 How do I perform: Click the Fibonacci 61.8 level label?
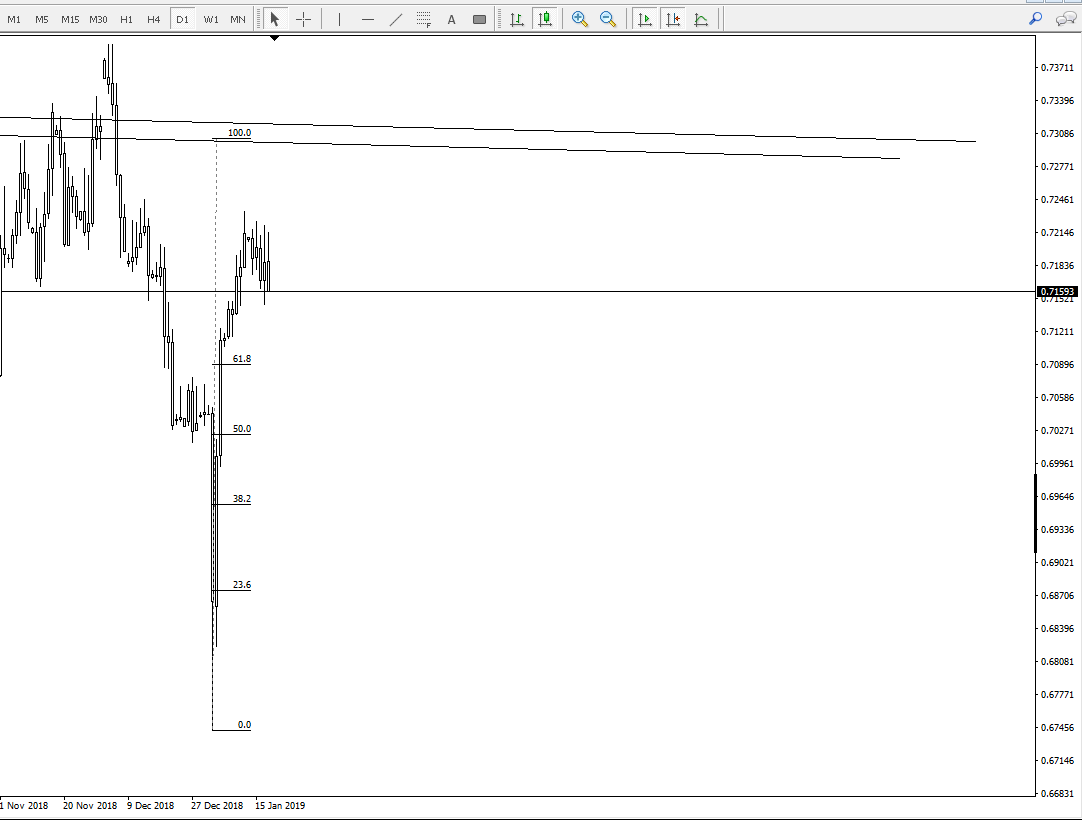tap(242, 359)
